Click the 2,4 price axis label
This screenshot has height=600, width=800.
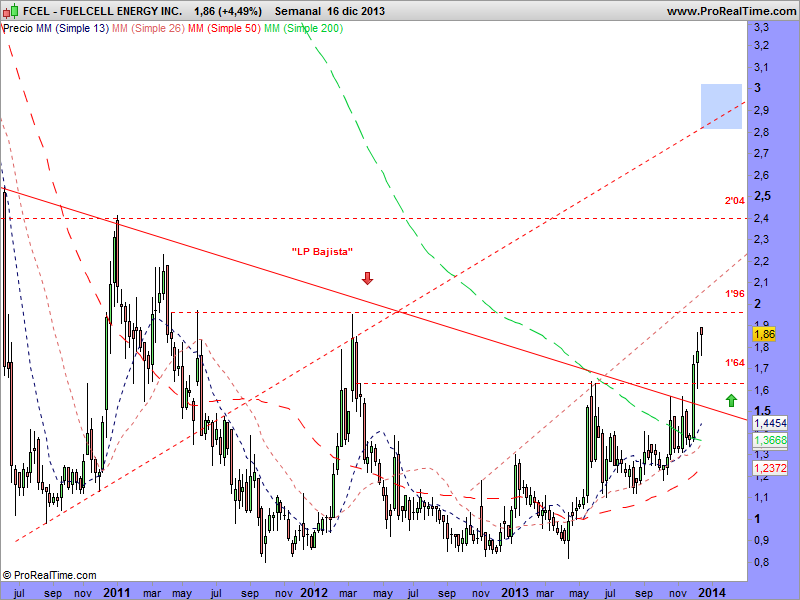pos(761,218)
